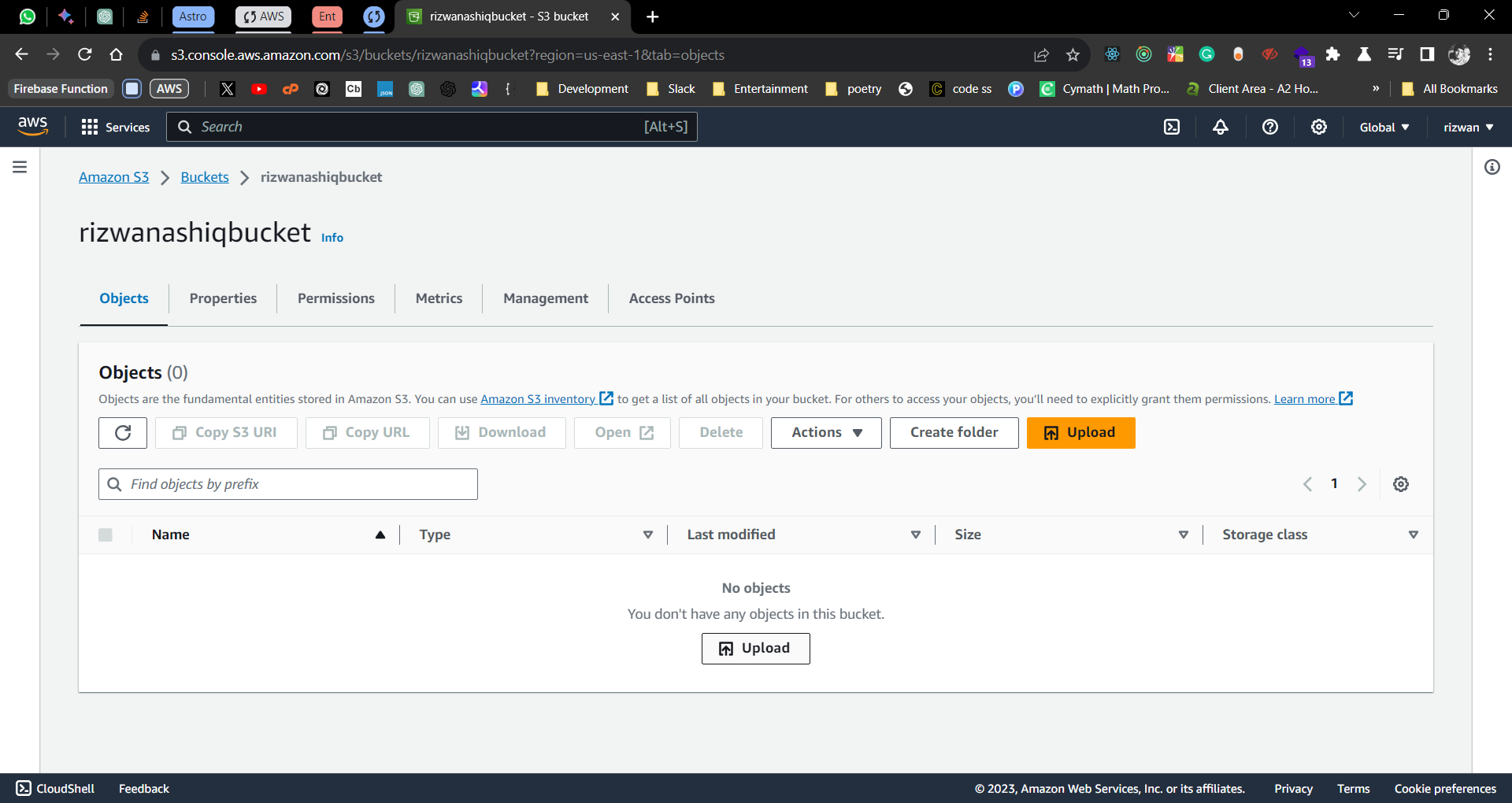Sort by Storage class column arrow
Image resolution: width=1512 pixels, height=803 pixels.
1414,535
